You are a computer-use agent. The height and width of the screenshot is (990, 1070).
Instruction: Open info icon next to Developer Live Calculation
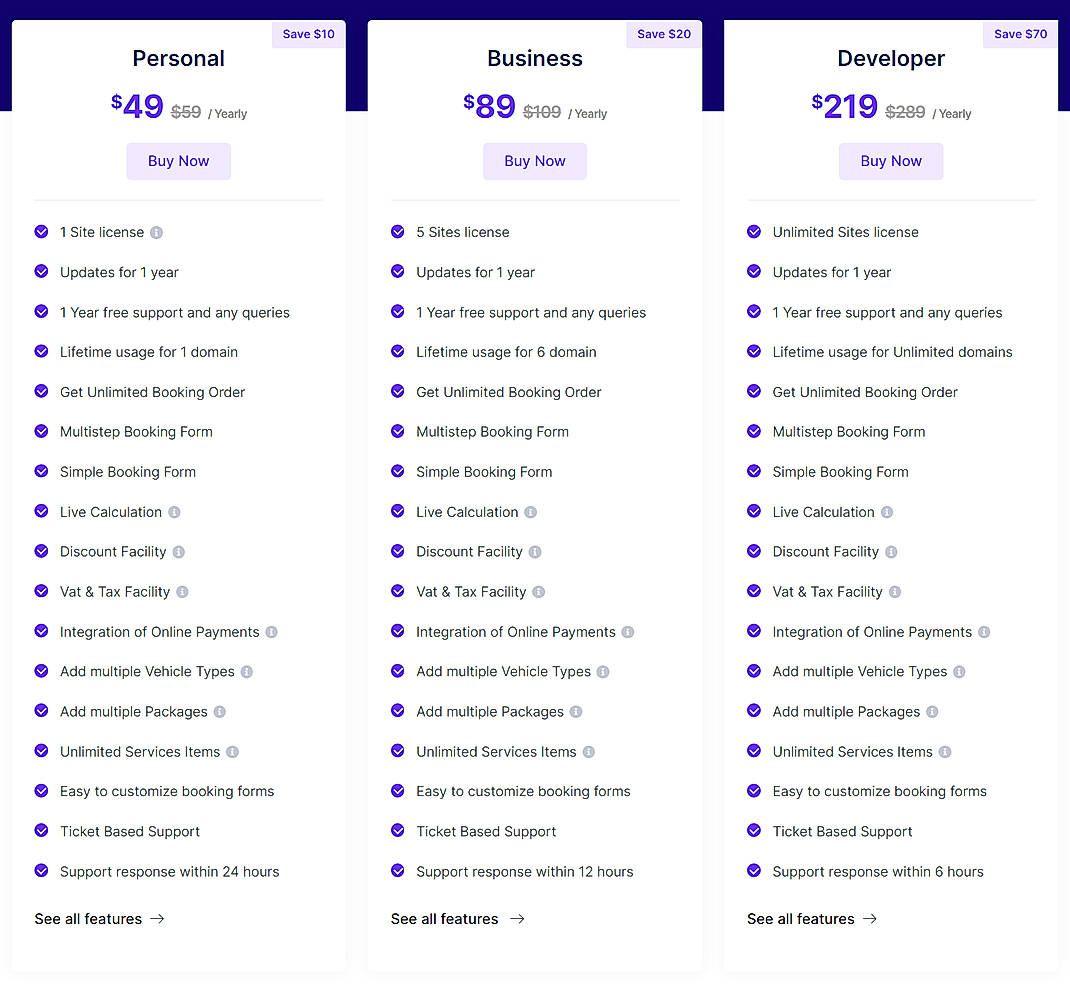click(x=886, y=512)
